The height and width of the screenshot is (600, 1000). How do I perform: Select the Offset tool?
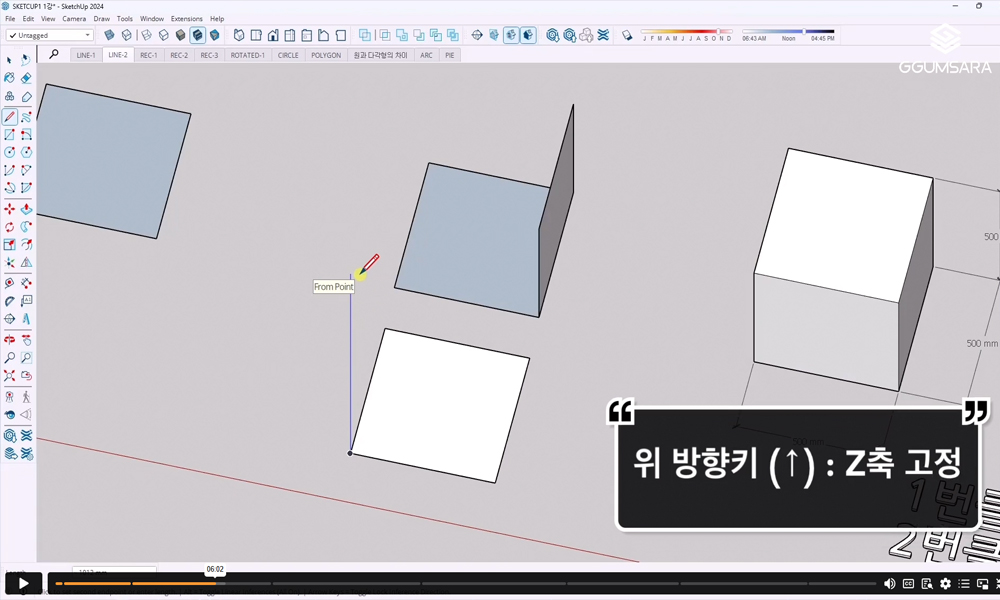click(26, 244)
